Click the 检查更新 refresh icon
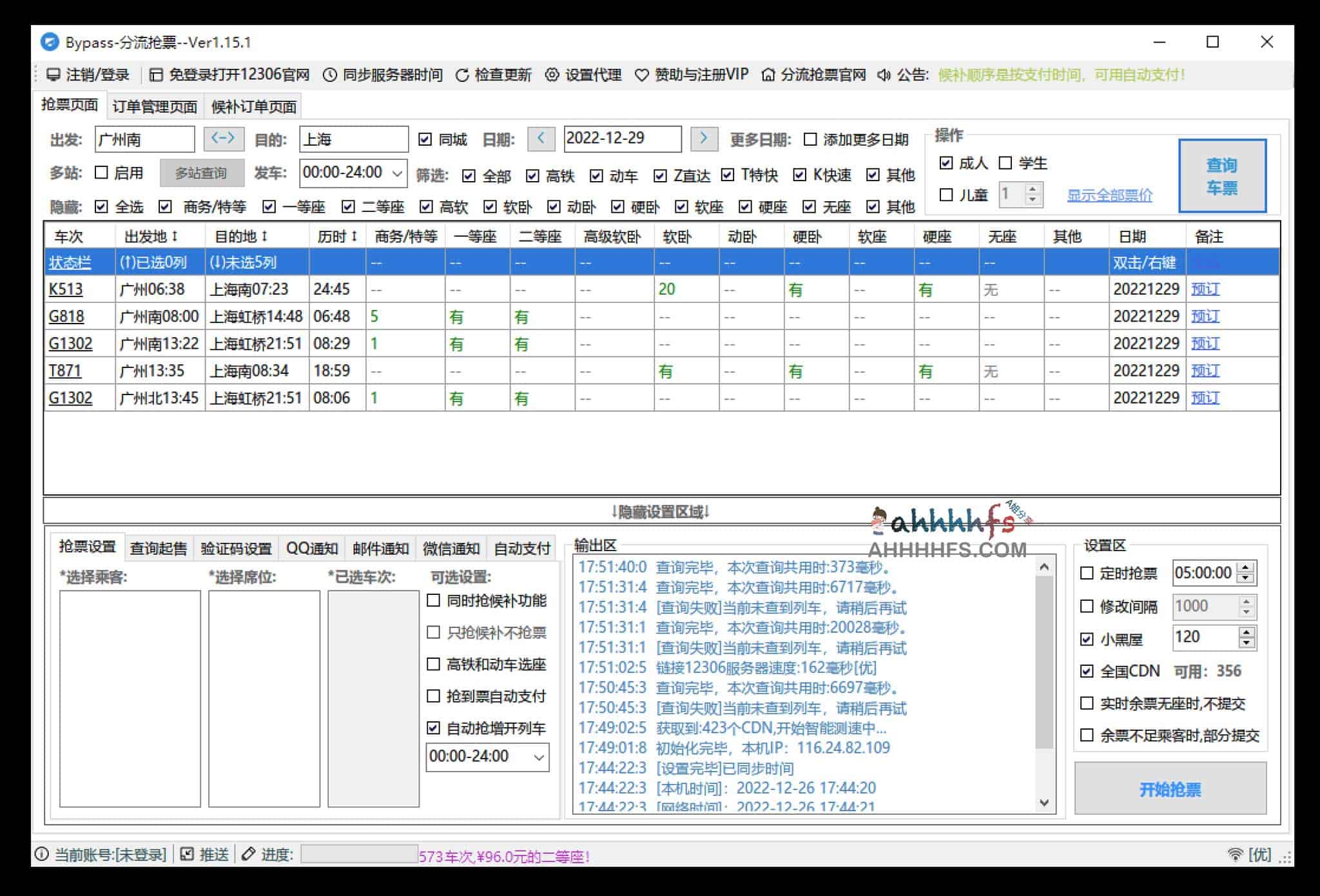The image size is (1320, 896). [x=462, y=75]
